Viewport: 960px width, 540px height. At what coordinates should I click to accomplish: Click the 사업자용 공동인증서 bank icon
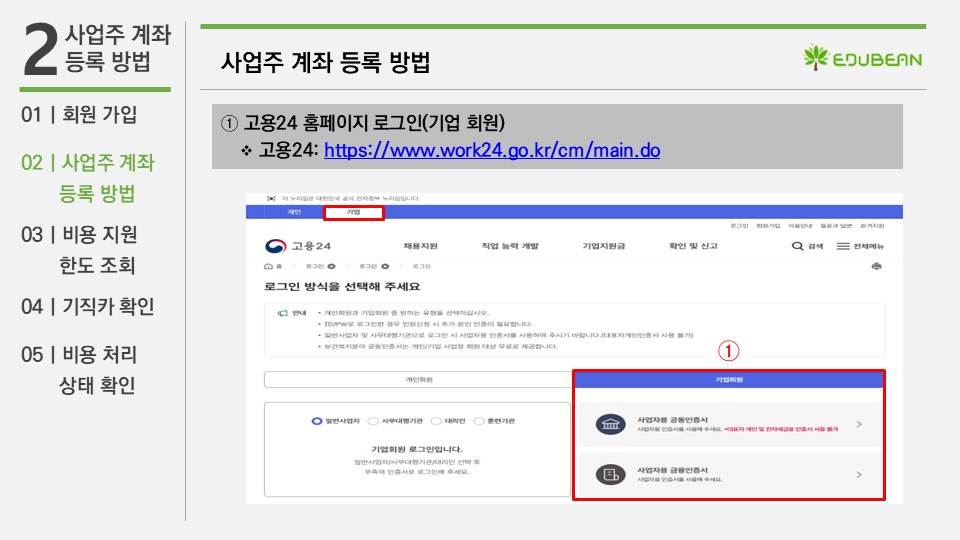608,425
